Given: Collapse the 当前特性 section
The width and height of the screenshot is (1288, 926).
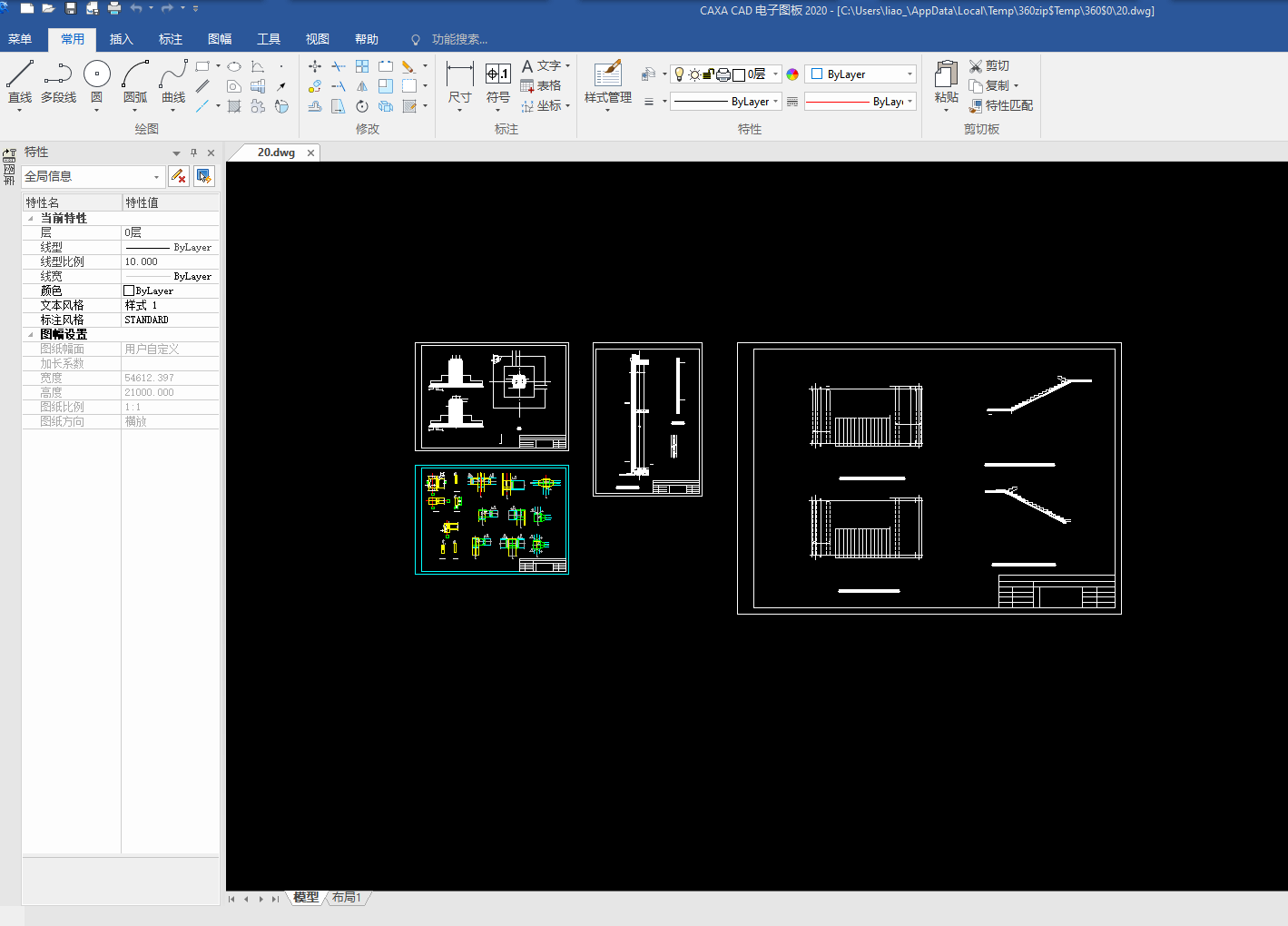Looking at the screenshot, I should click(x=30, y=219).
